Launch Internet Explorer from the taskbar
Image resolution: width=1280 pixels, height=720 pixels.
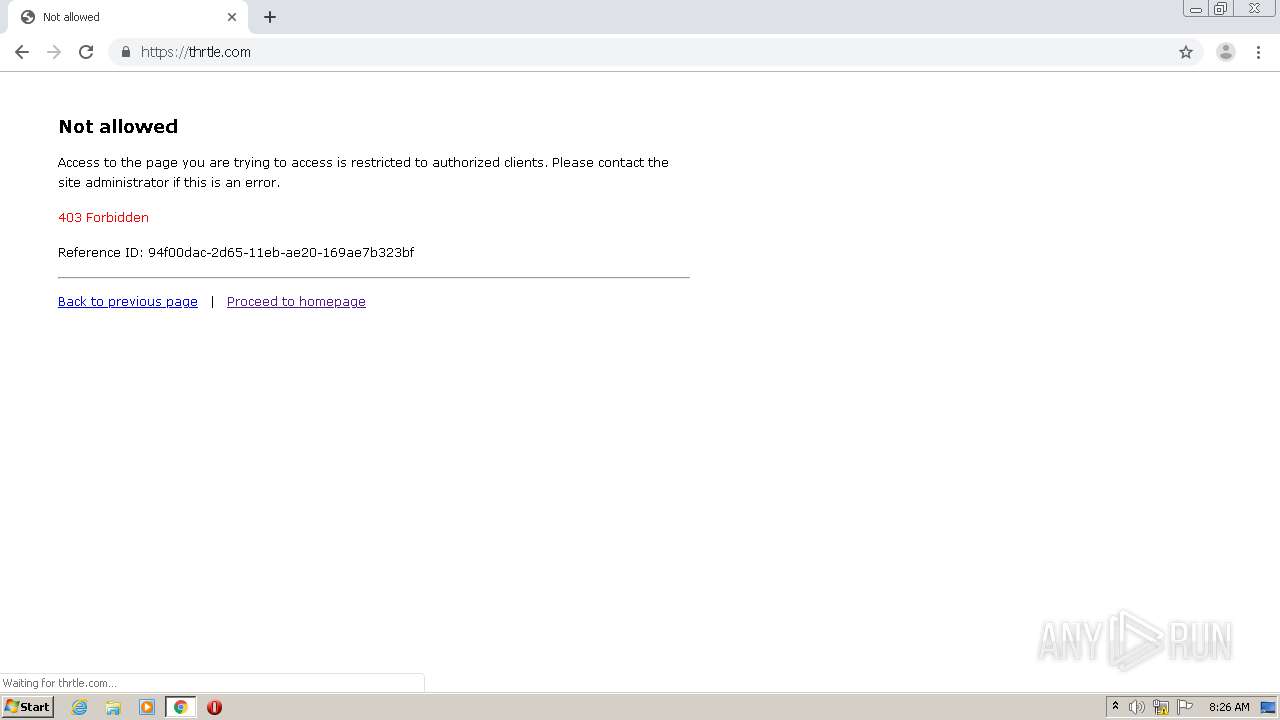[x=80, y=707]
